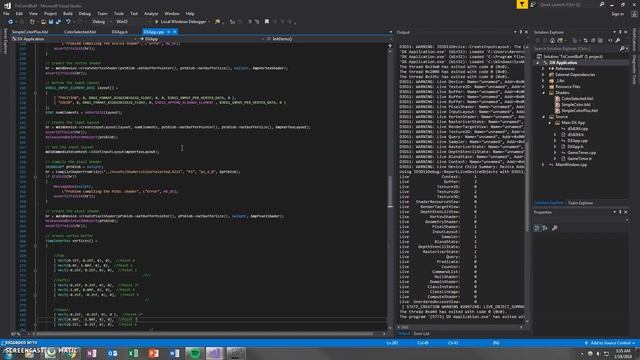
Task: Select GameTimer.cpp in Solution Explorer
Action: click(581, 153)
